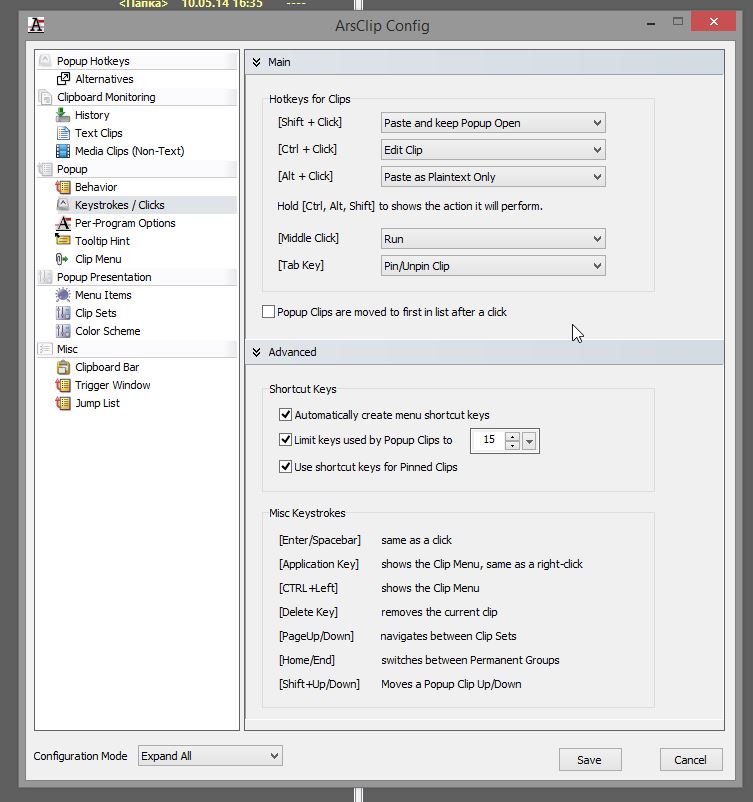
Task: Click the ArsClip app icon in title bar
Action: [36, 25]
